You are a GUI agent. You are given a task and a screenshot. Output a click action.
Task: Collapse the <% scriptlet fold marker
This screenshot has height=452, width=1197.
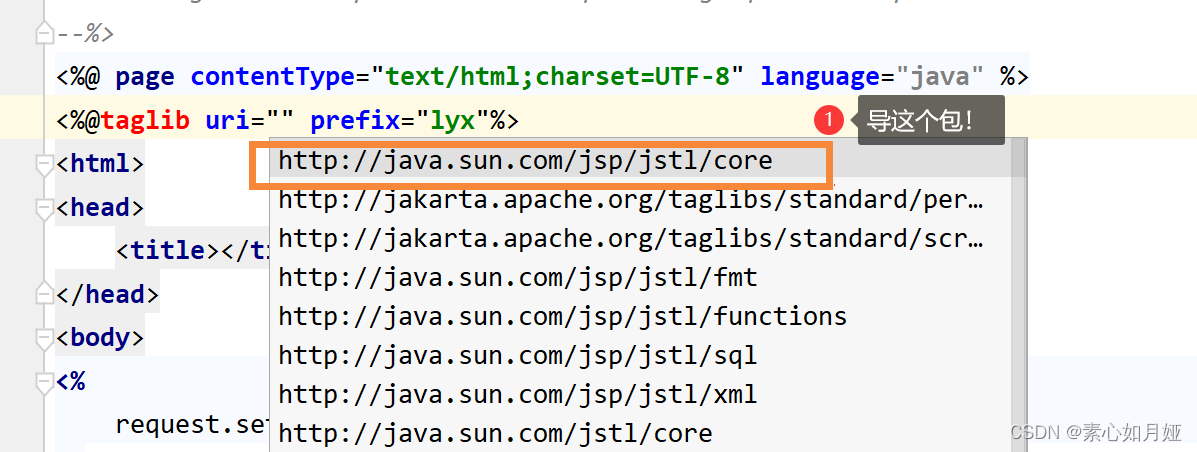(45, 382)
